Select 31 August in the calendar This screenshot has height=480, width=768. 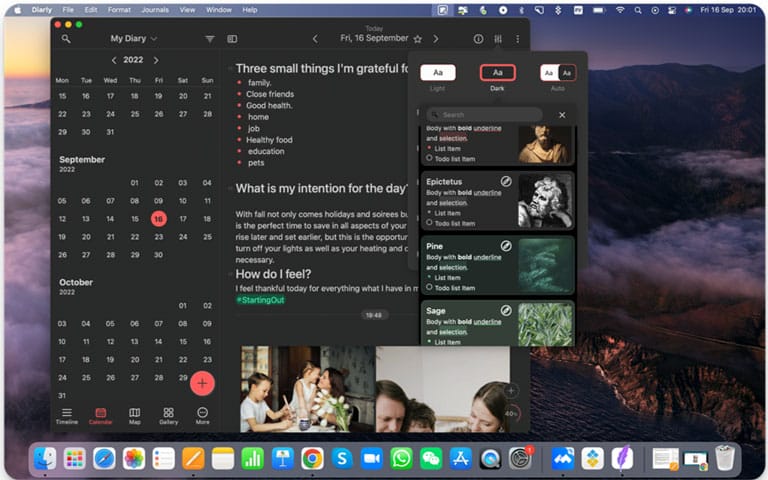[x=110, y=132]
